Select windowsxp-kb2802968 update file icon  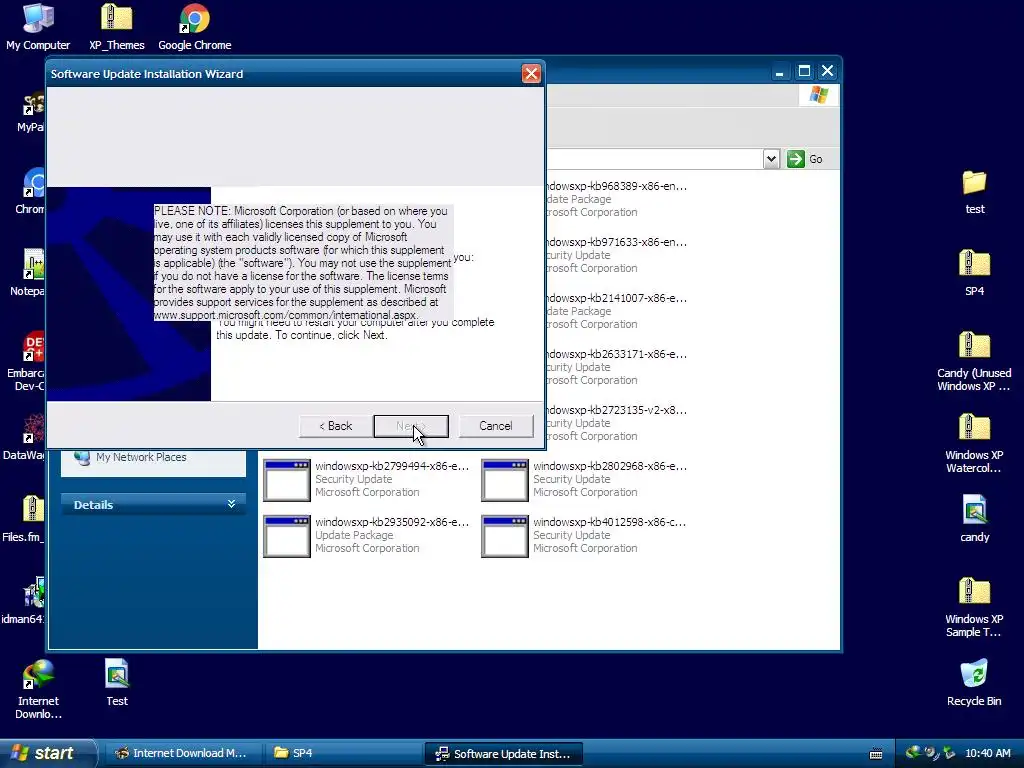tap(505, 480)
